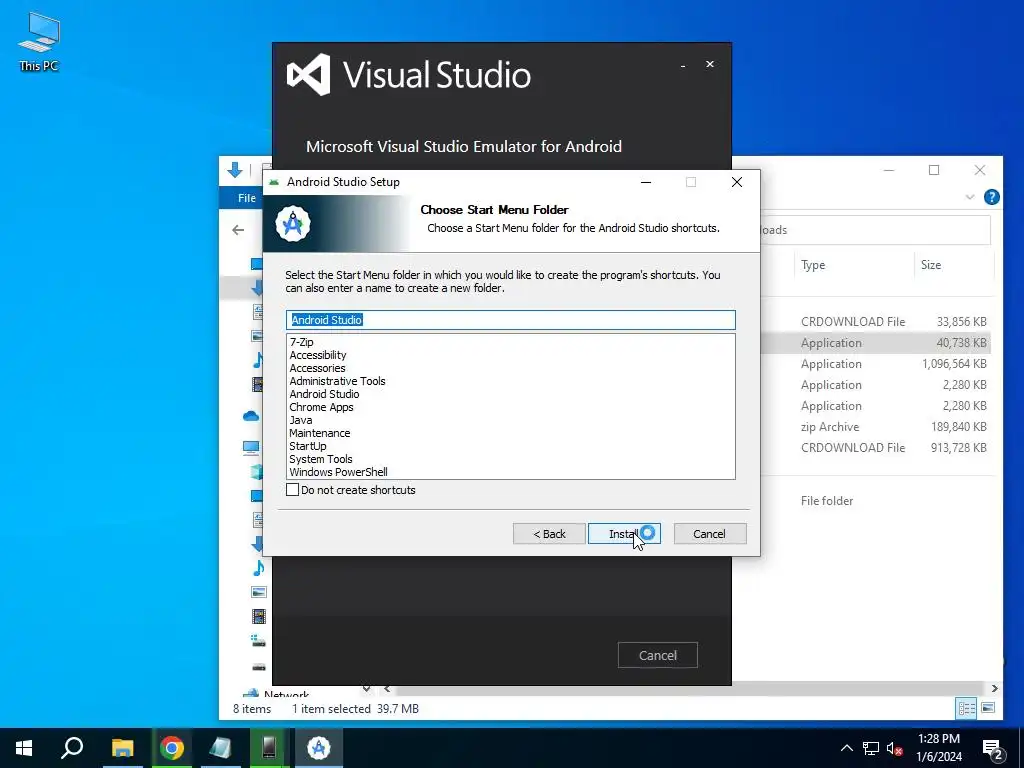Select Windows PowerShell in the folder list
1024x768 pixels.
(338, 472)
